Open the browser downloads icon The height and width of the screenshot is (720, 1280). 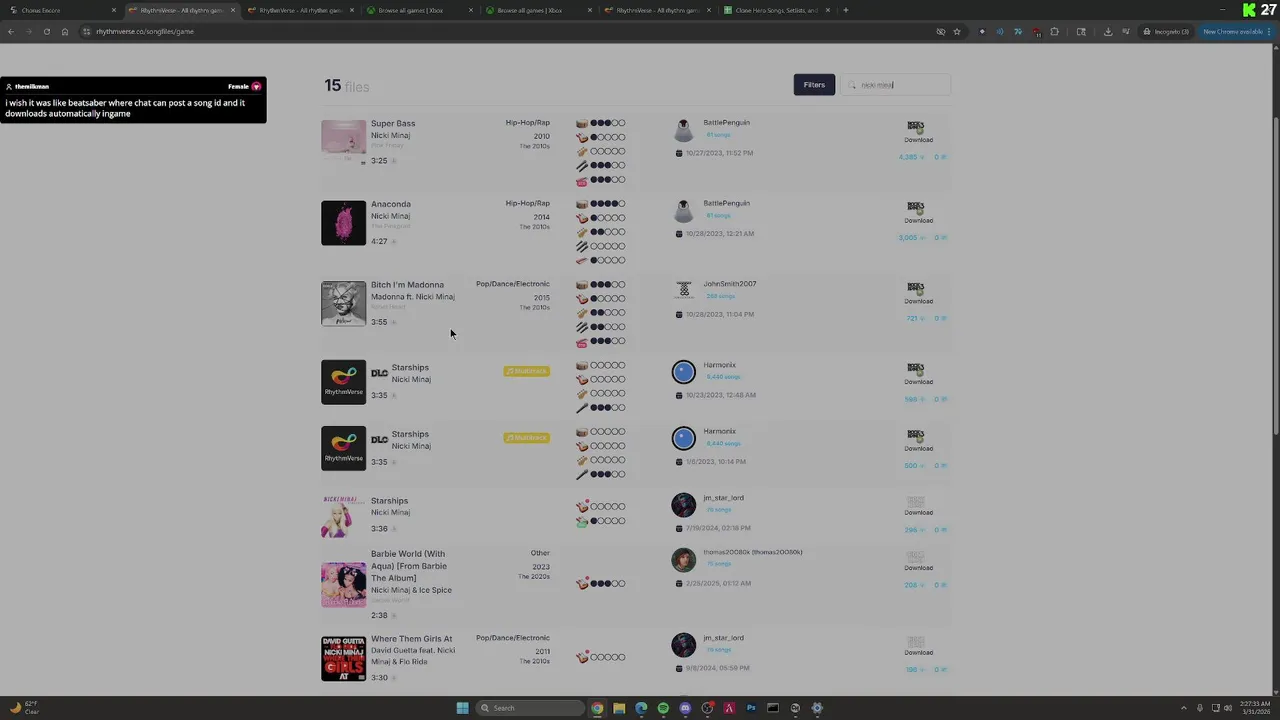(1108, 31)
